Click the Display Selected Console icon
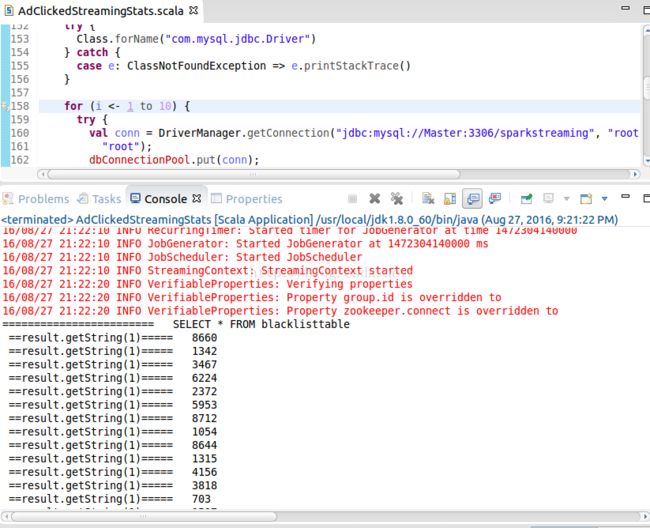 tap(548, 199)
